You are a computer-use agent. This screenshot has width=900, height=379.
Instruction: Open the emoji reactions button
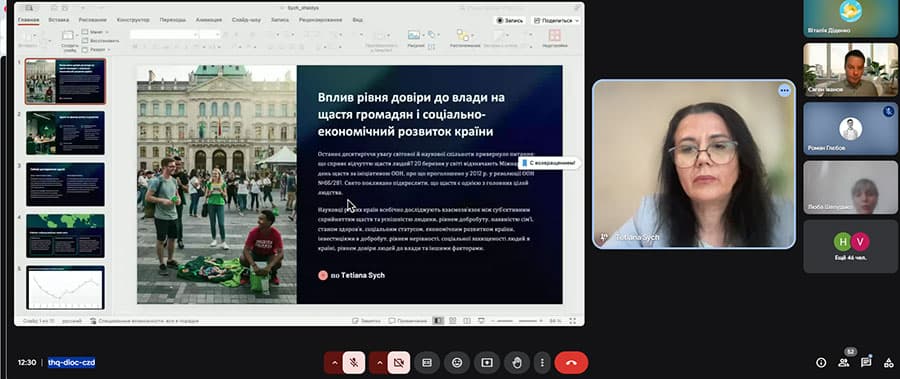pyautogui.click(x=457, y=363)
